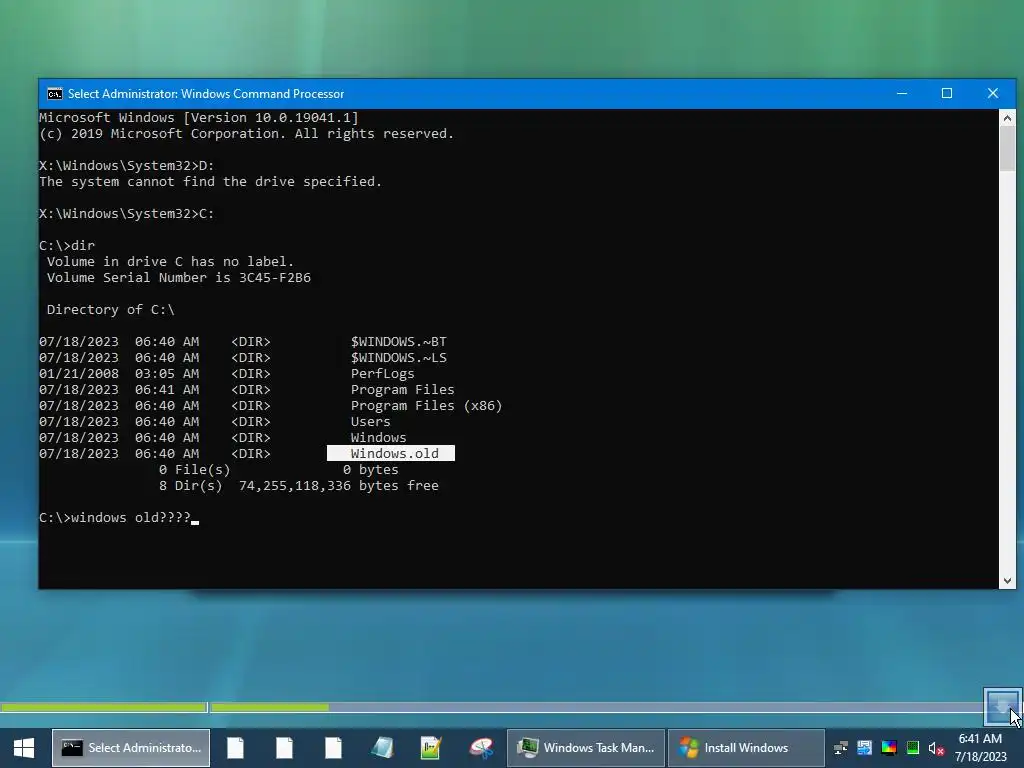The height and width of the screenshot is (768, 1024).
Task: Maximize the Command Processor window
Action: click(947, 93)
